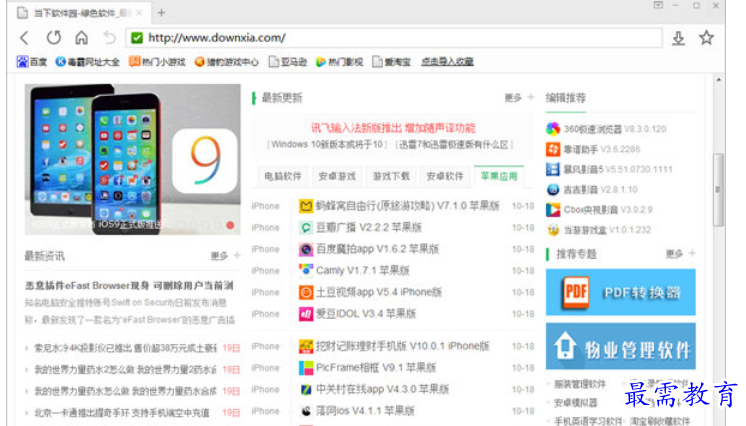This screenshot has height=426, width=746.
Task: Open the 迅雷7和迅雷极速版 link
Action: point(454,144)
